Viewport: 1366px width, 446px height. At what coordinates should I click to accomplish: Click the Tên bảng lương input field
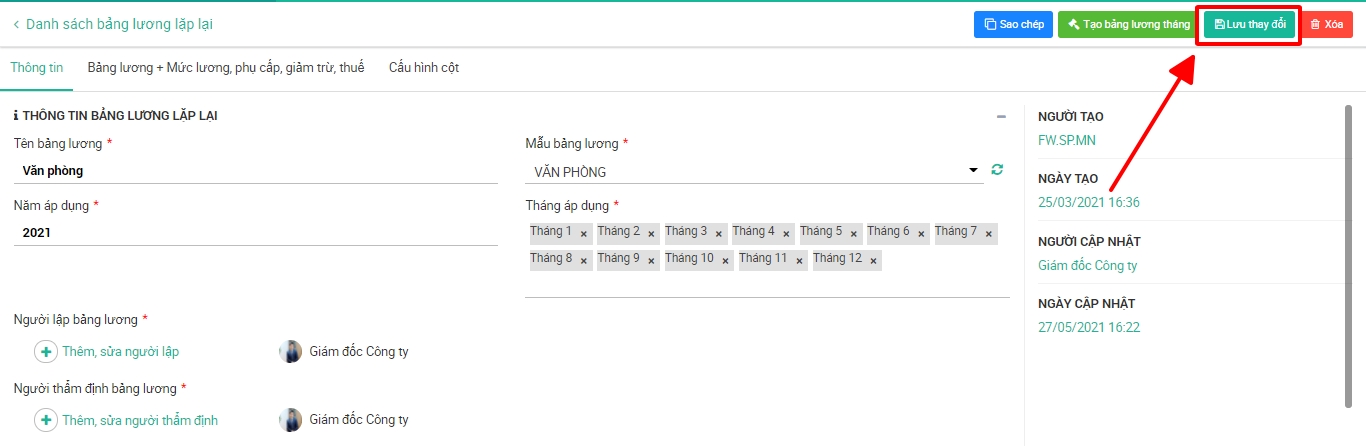[256, 171]
